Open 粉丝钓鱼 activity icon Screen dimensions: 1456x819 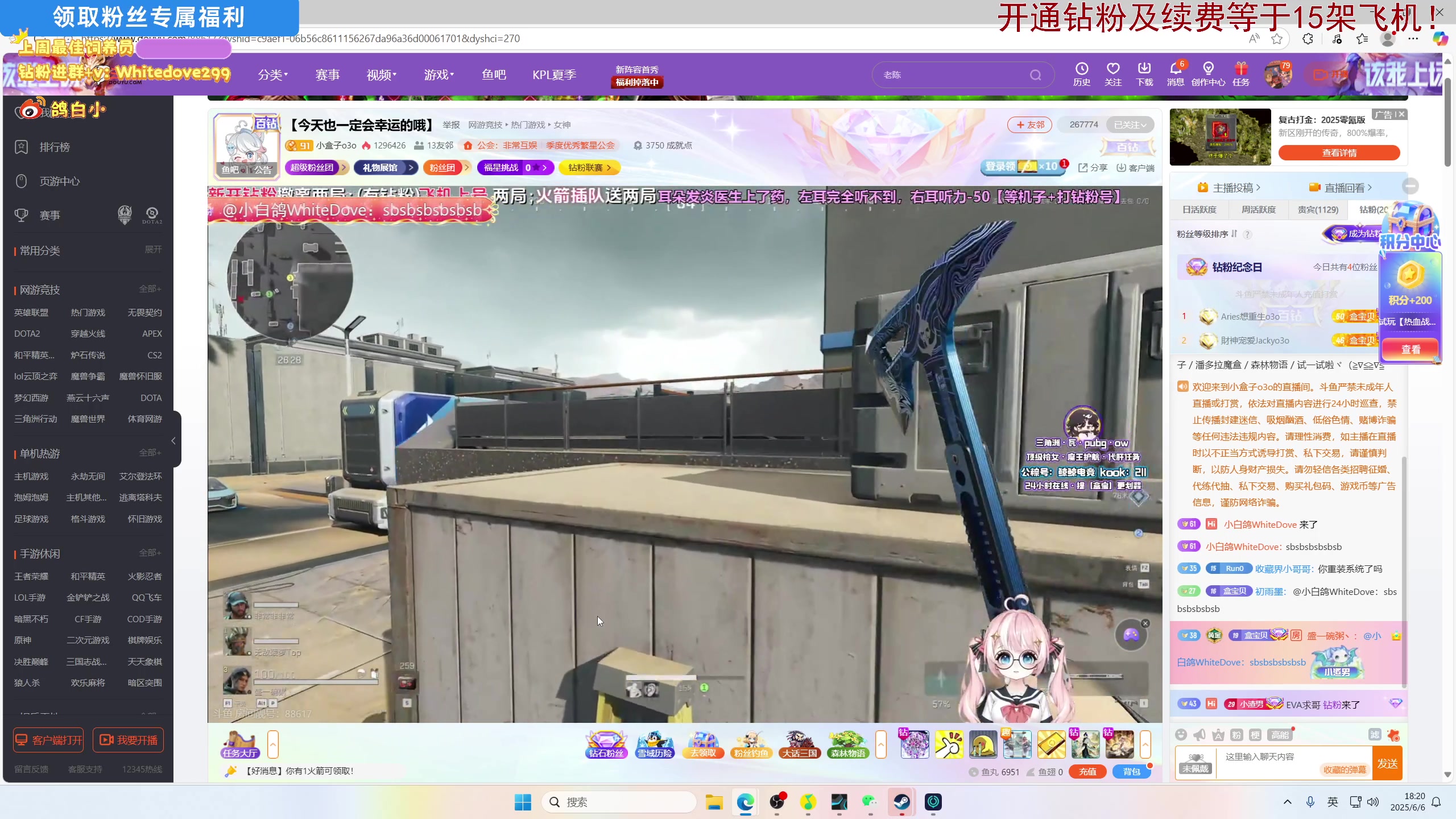(751, 744)
